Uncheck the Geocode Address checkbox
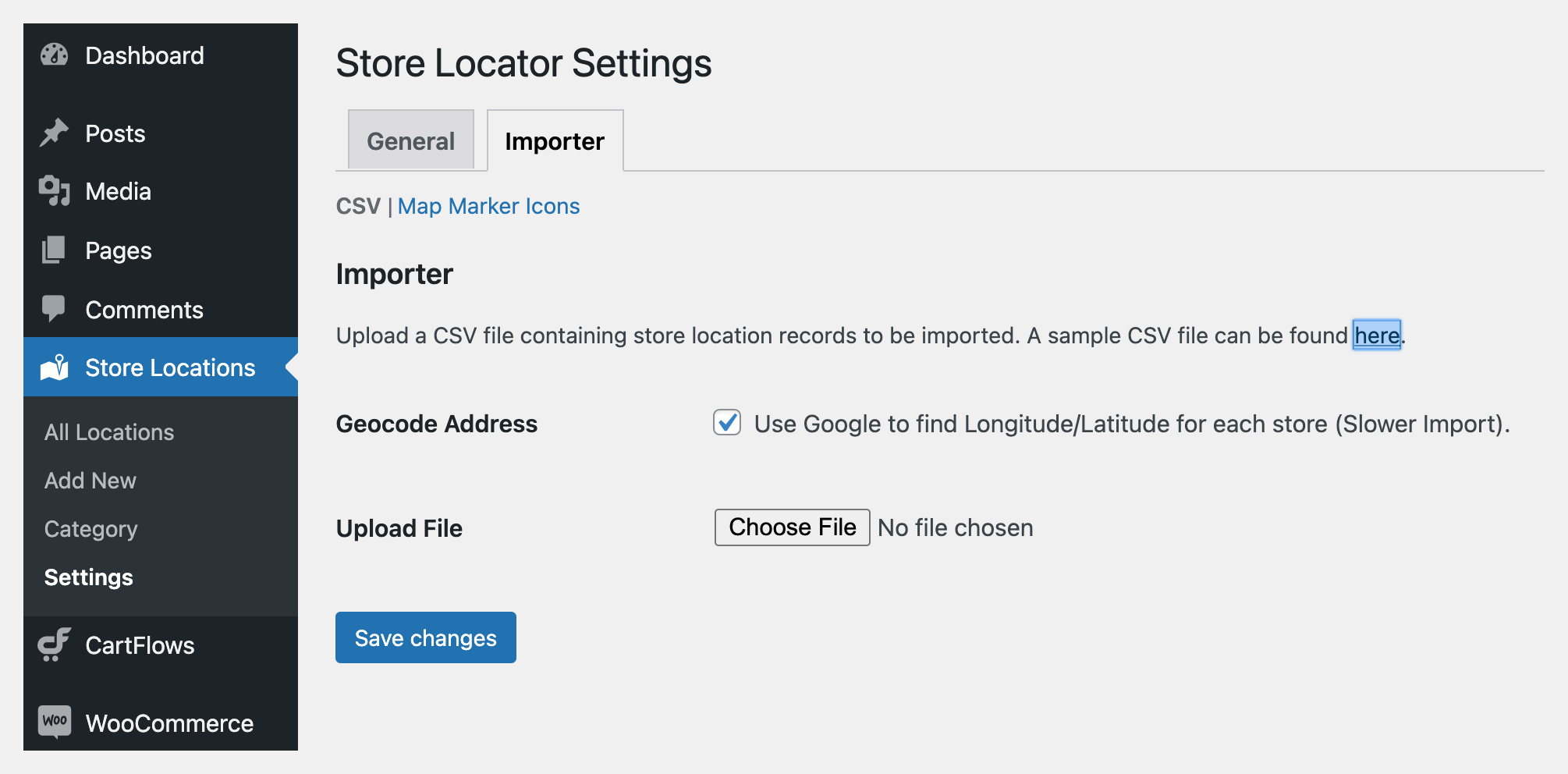The width and height of the screenshot is (1568, 774). tap(727, 423)
